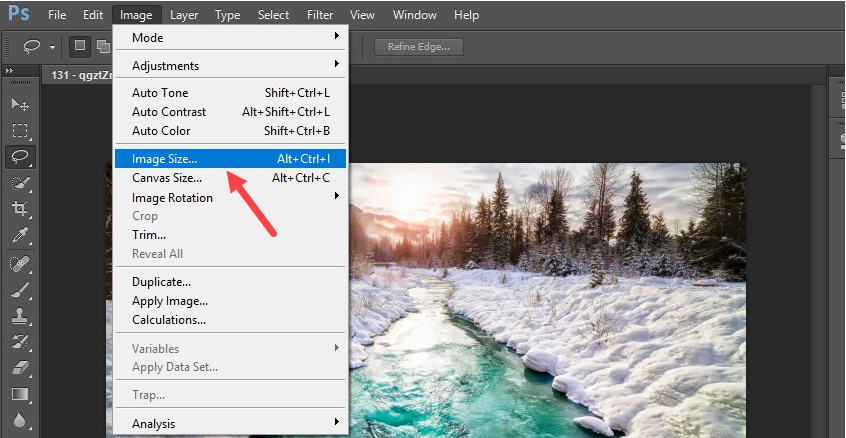Expand the collapsed tools panel double-arrow

coord(8,71)
